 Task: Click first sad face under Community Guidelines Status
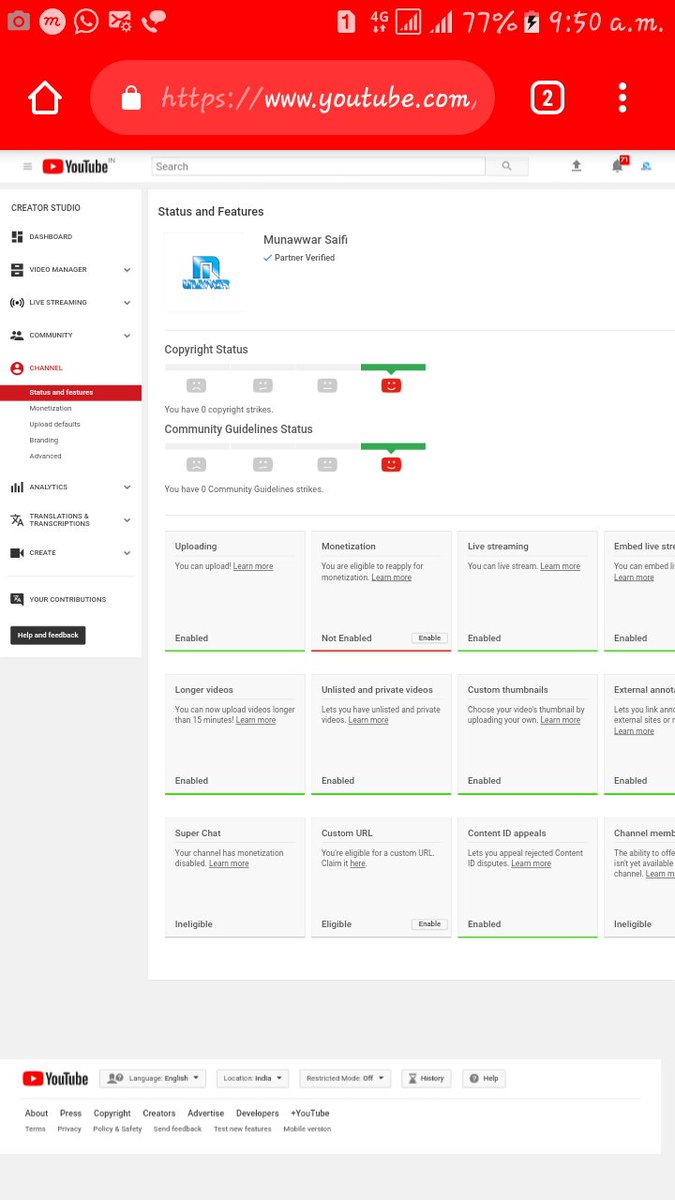tap(196, 465)
